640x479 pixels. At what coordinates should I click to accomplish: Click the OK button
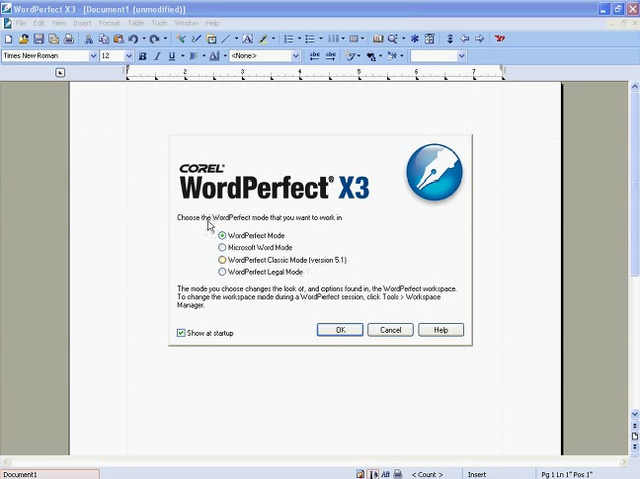[340, 330]
